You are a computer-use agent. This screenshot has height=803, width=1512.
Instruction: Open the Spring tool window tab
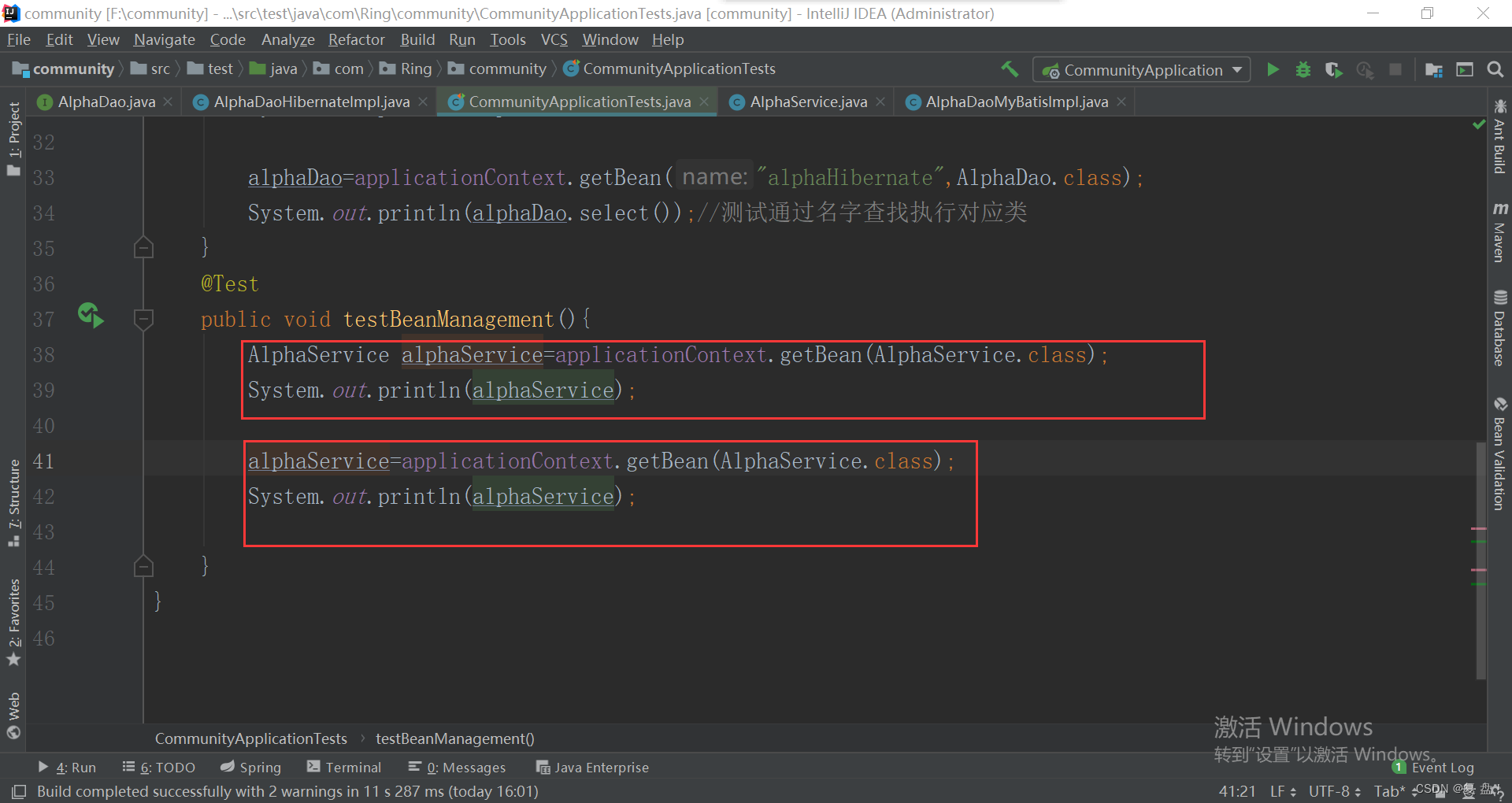(250, 768)
